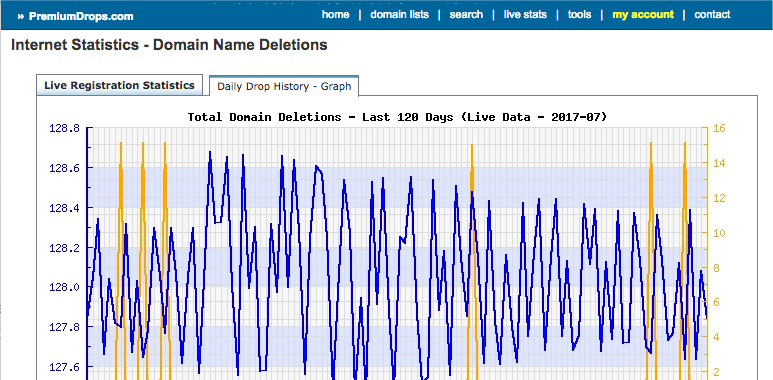Open the tools menu item
773x380 pixels.
(x=579, y=14)
